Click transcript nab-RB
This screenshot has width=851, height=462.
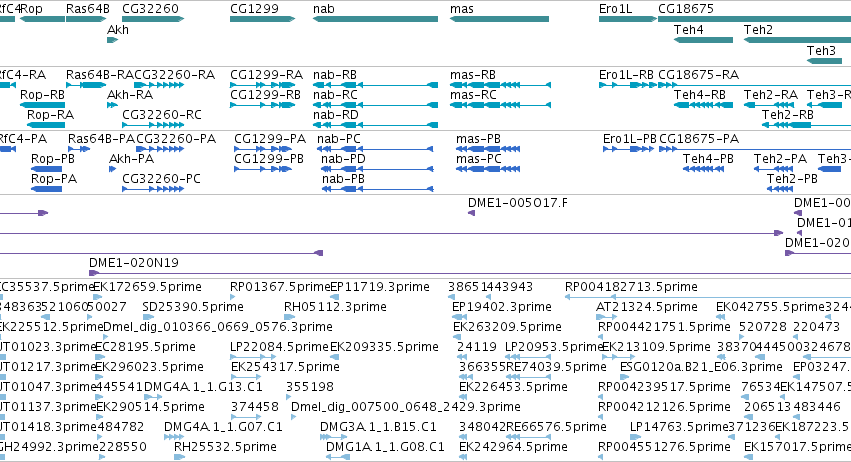tap(376, 85)
